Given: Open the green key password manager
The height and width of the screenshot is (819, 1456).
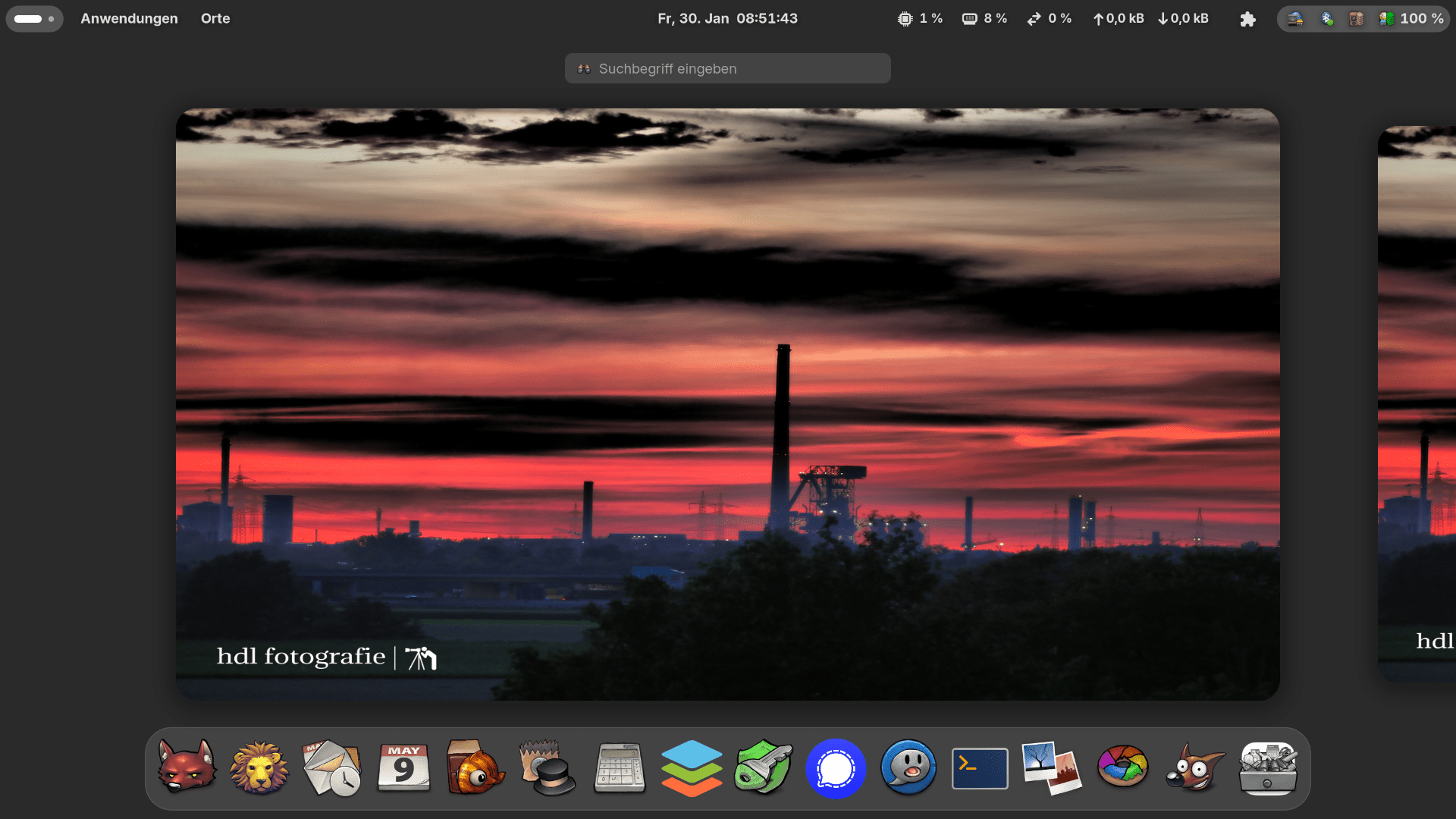Looking at the screenshot, I should click(764, 767).
